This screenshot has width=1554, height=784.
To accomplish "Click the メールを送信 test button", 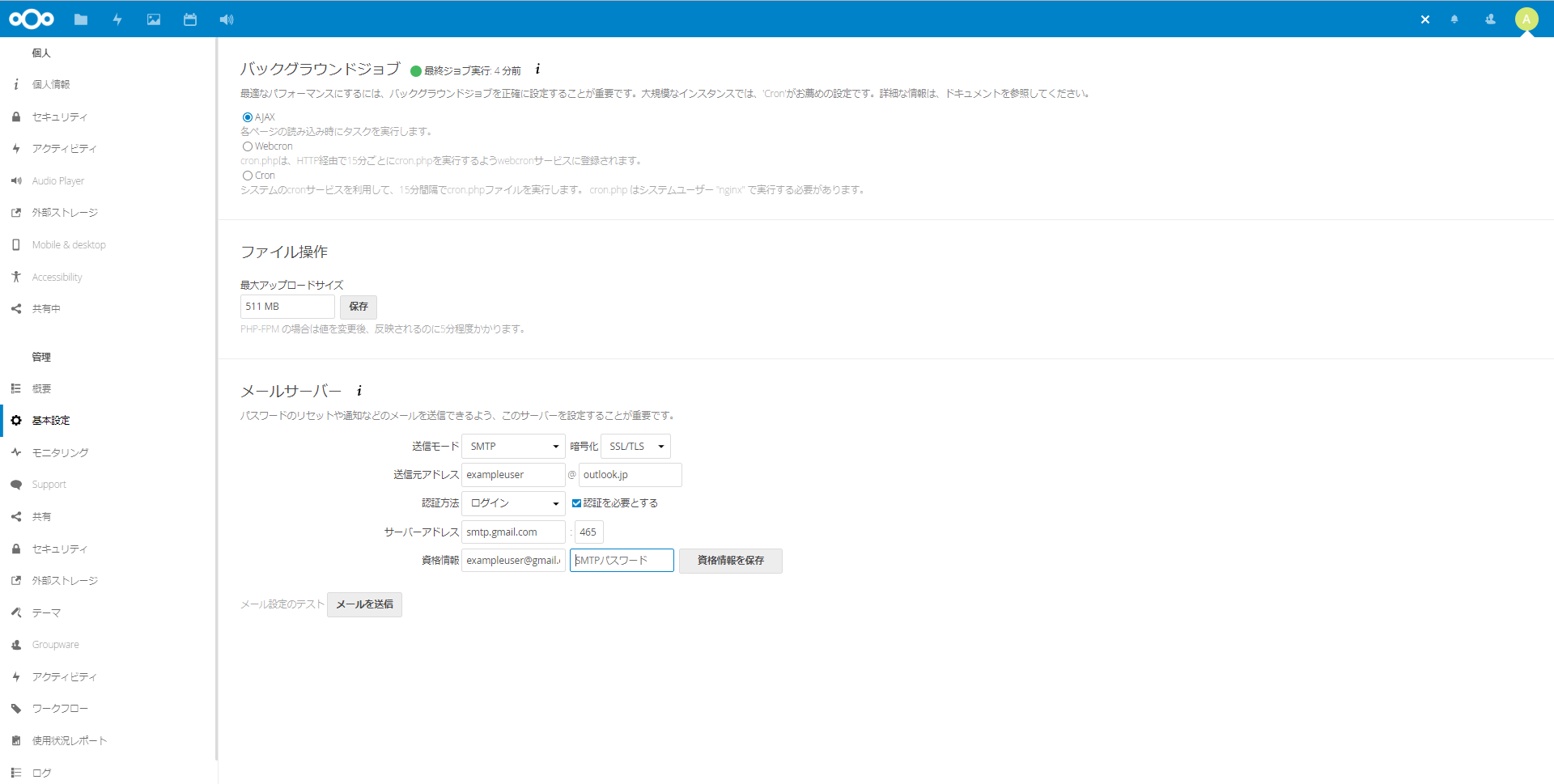I will click(x=364, y=604).
